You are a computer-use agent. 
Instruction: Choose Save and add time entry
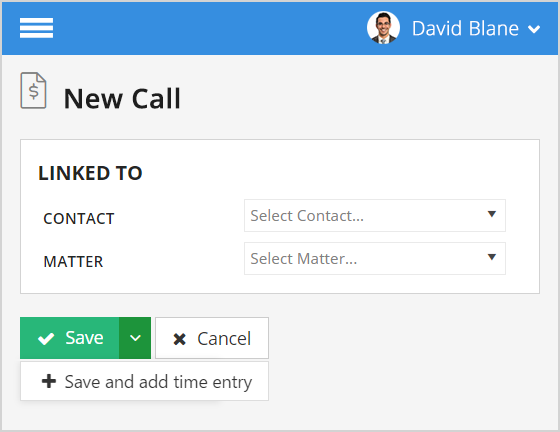[x=144, y=381]
